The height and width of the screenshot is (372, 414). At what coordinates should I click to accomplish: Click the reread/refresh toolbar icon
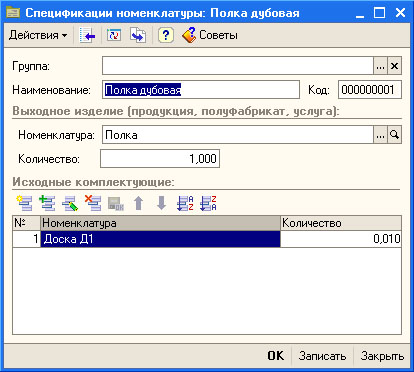pyautogui.click(x=114, y=35)
